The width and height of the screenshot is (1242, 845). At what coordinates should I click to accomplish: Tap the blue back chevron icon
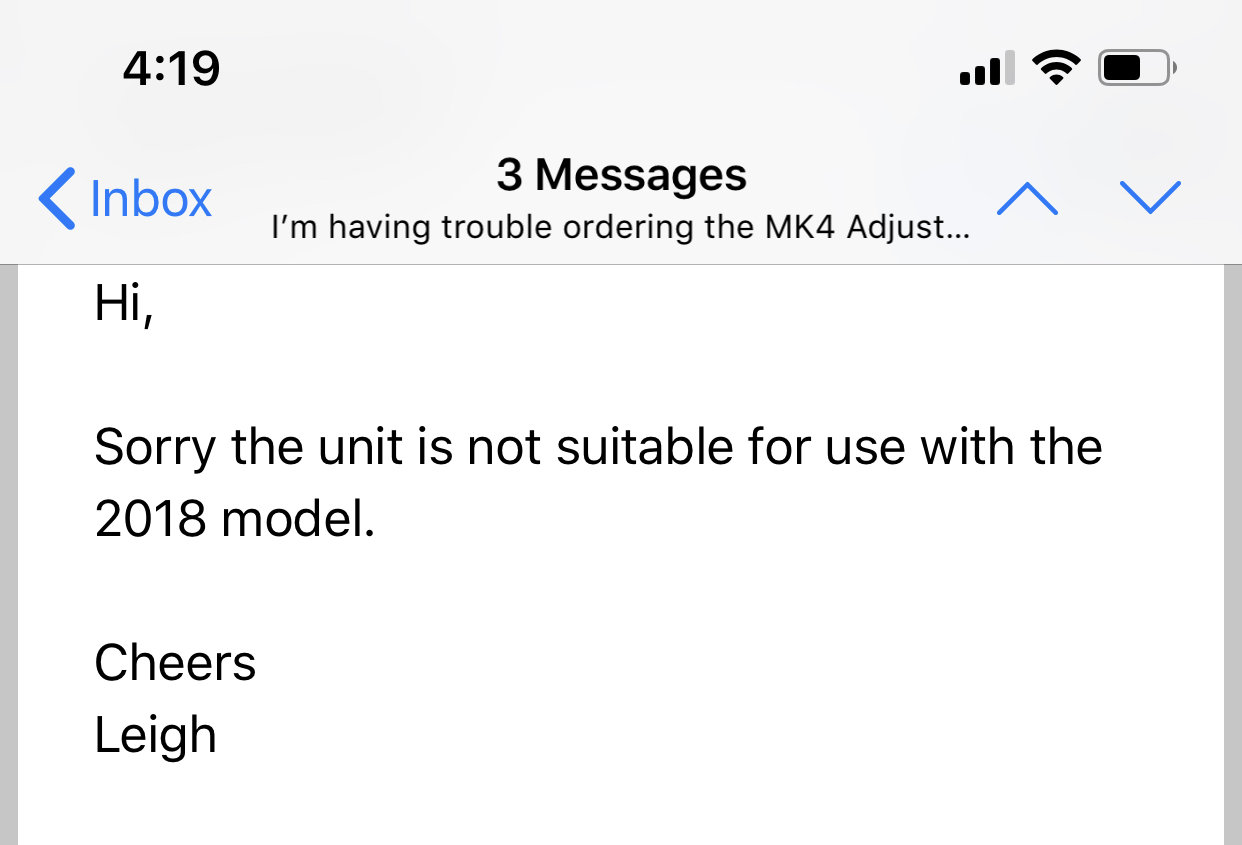point(56,198)
